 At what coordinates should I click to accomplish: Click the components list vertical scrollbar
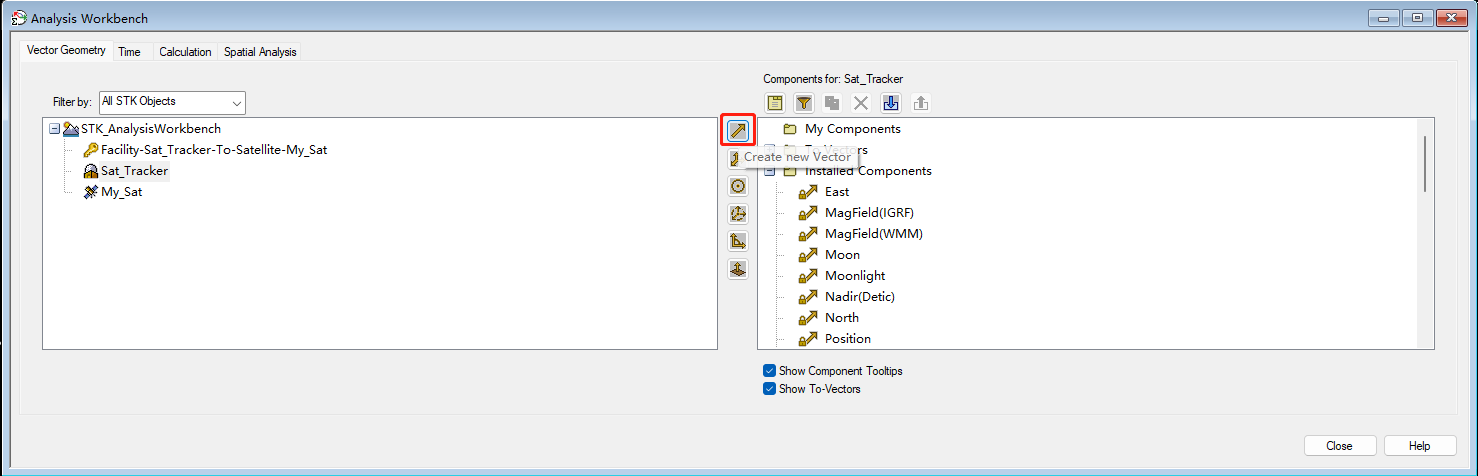(1425, 162)
